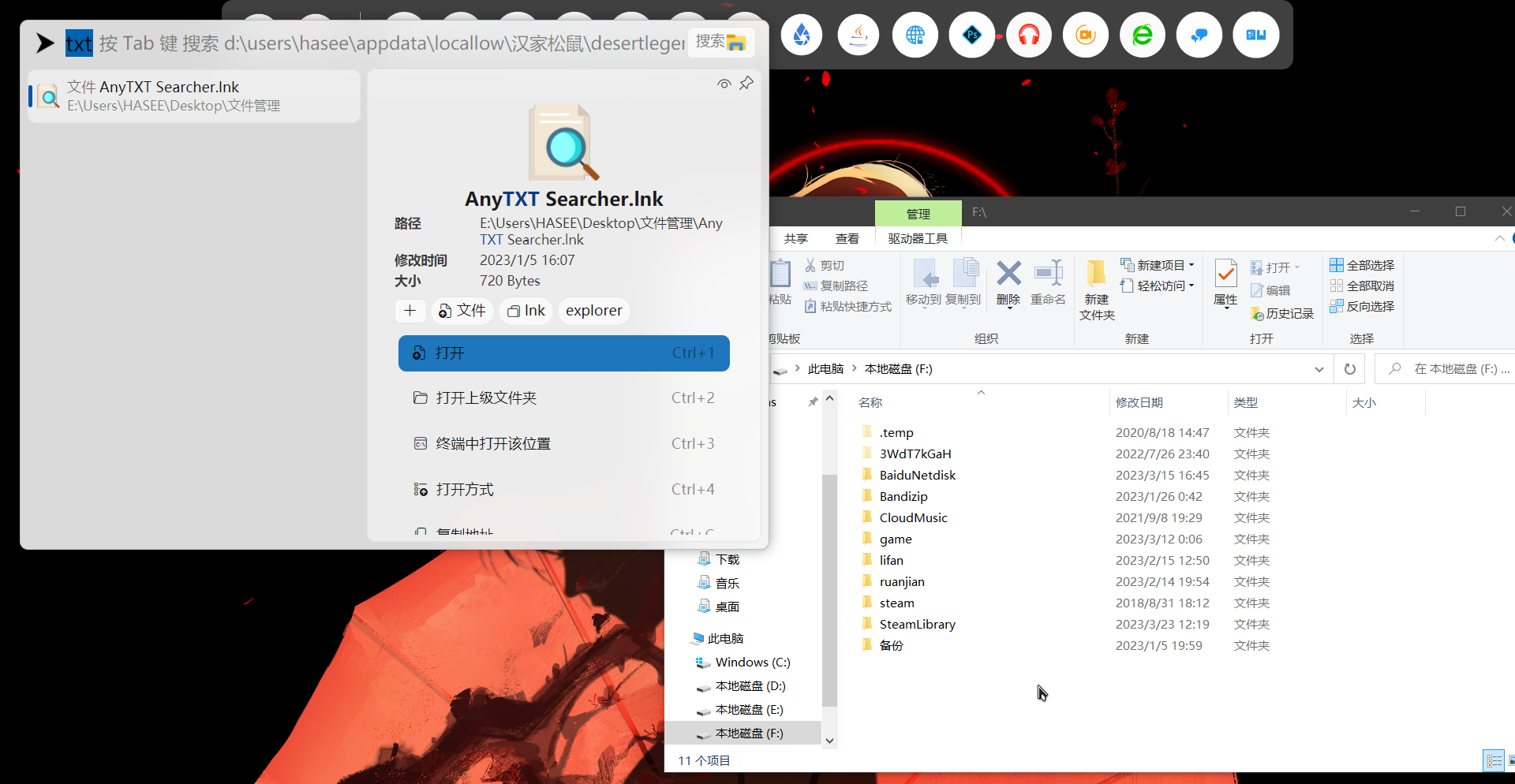The width and height of the screenshot is (1515, 784).
Task: Switch view mode with status bar list icon
Action: (x=1494, y=760)
